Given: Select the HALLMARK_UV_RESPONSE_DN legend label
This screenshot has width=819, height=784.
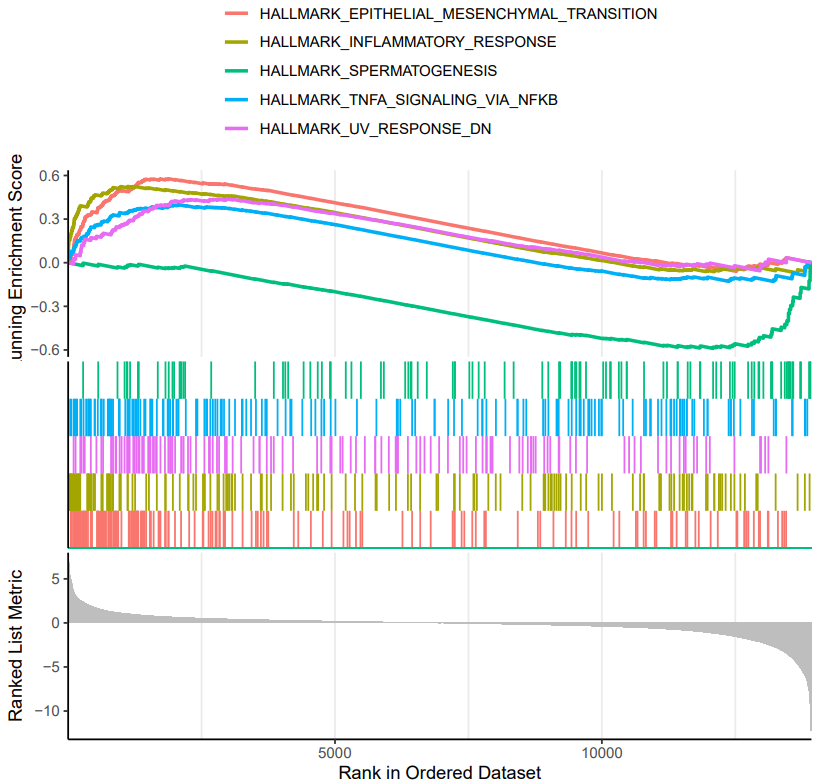Looking at the screenshot, I should coord(376,128).
